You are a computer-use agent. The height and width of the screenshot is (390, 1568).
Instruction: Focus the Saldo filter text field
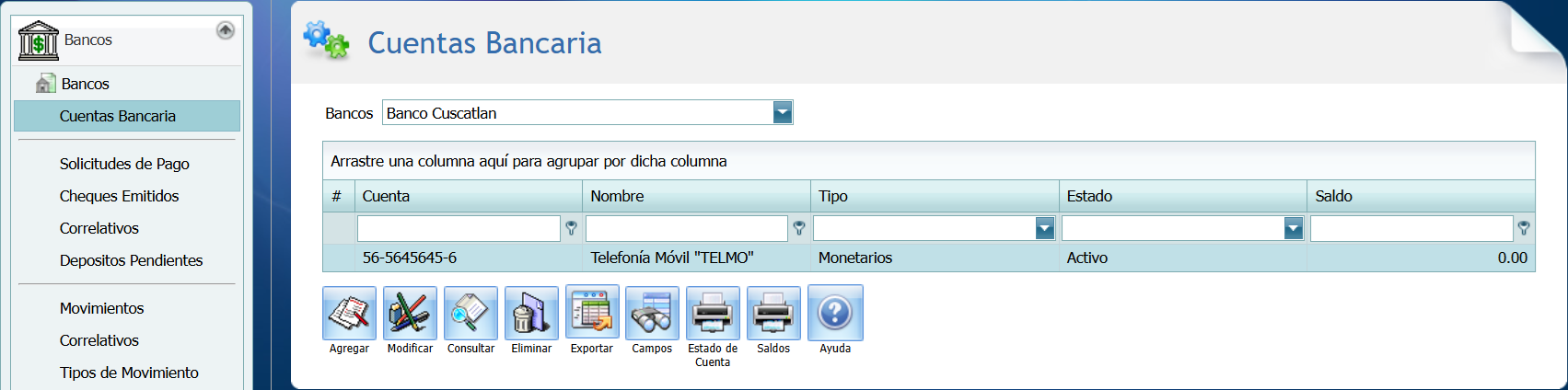coord(1411,228)
